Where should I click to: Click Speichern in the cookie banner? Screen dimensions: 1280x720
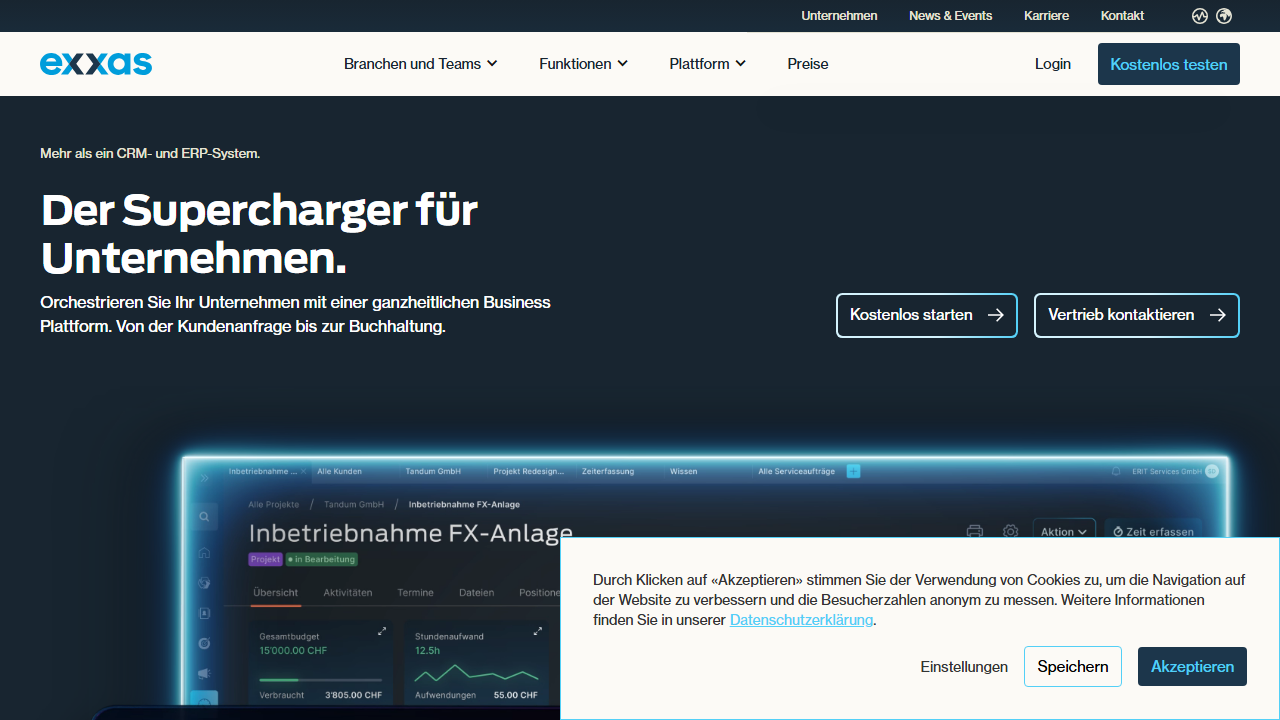pyautogui.click(x=1073, y=667)
